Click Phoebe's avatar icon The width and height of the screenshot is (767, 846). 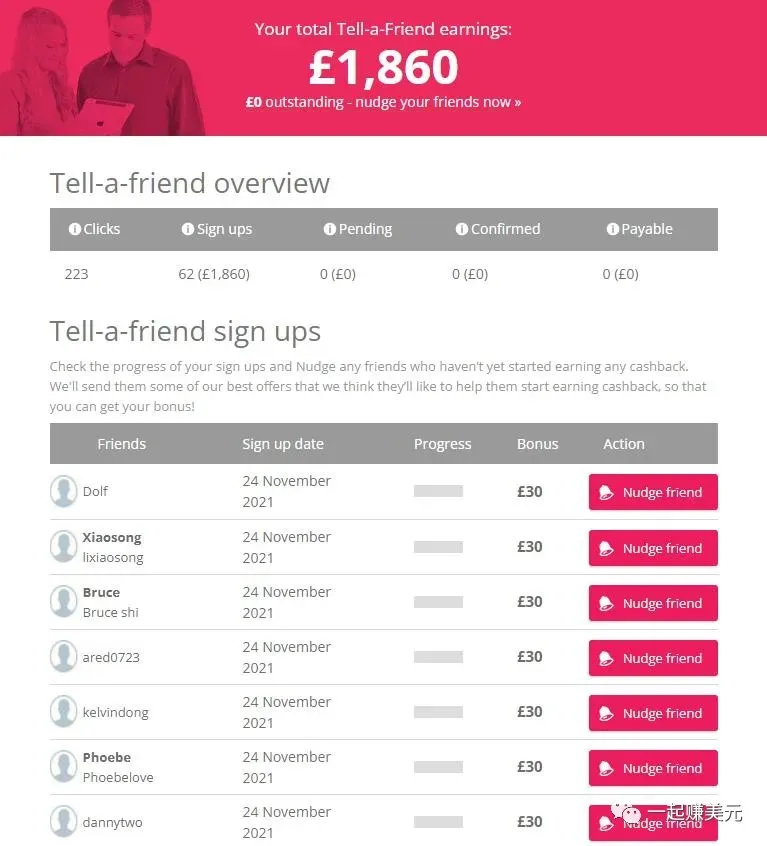pos(64,767)
